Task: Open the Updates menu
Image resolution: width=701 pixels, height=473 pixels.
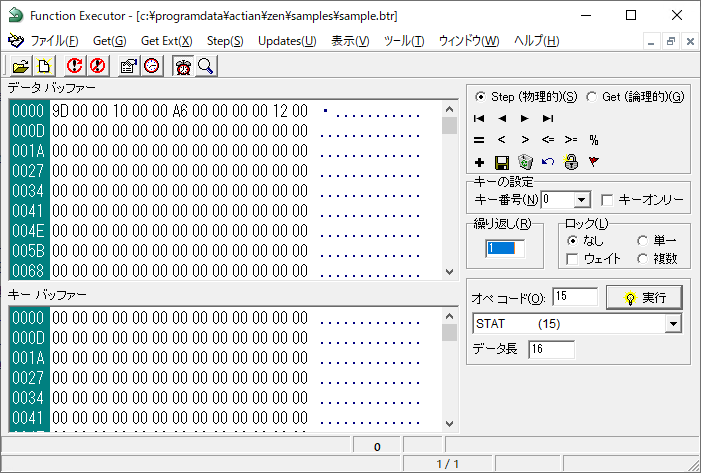Action: point(286,41)
